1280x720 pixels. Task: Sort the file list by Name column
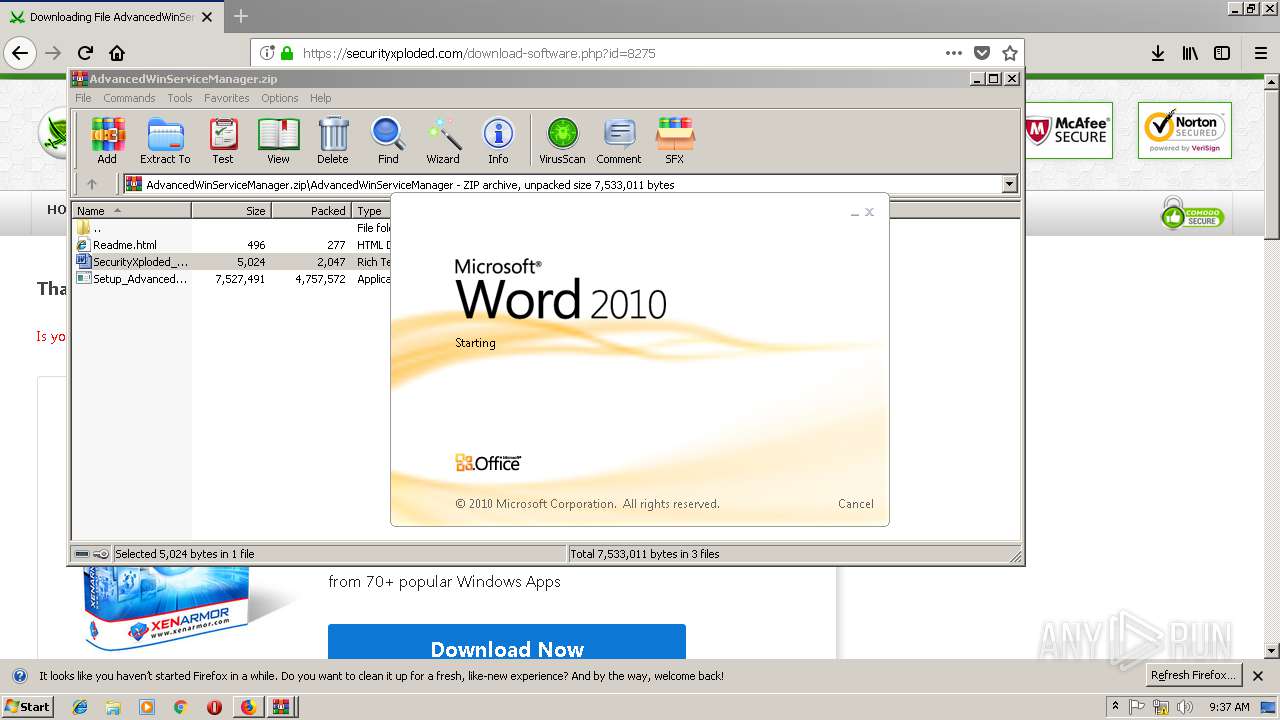pos(132,210)
